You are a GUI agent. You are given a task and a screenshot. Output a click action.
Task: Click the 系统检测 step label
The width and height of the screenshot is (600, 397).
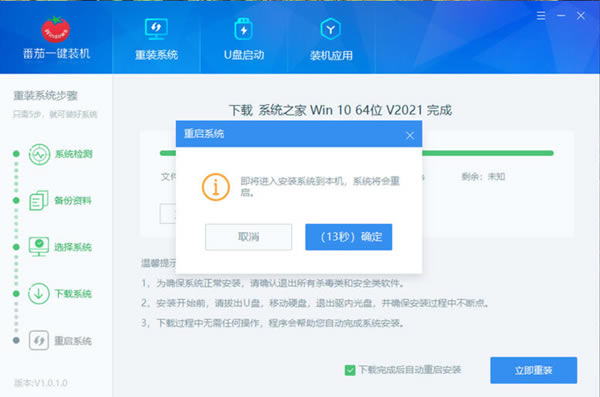pos(73,154)
